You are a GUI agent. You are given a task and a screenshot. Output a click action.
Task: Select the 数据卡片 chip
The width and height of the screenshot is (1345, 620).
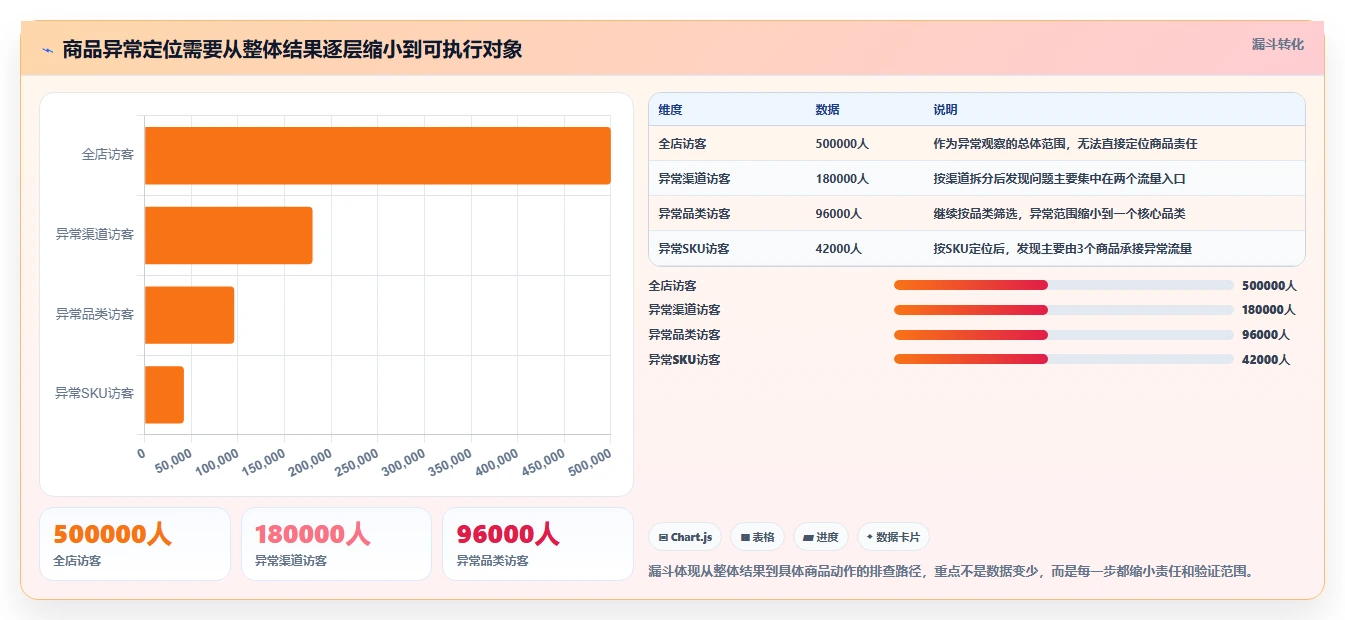pyautogui.click(x=893, y=537)
